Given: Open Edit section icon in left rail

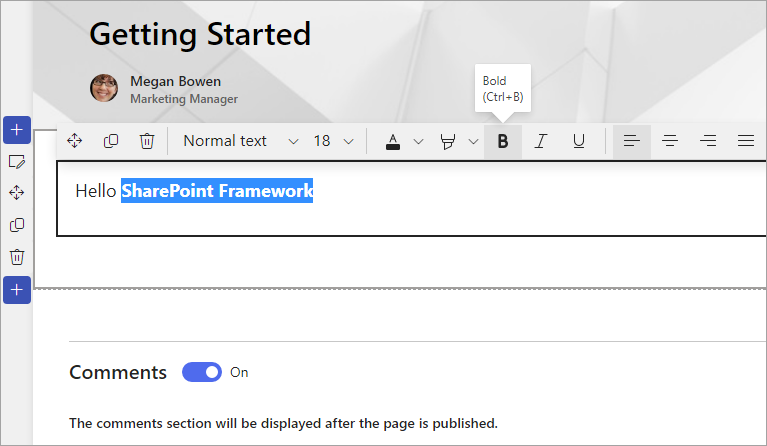Looking at the screenshot, I should 17,162.
